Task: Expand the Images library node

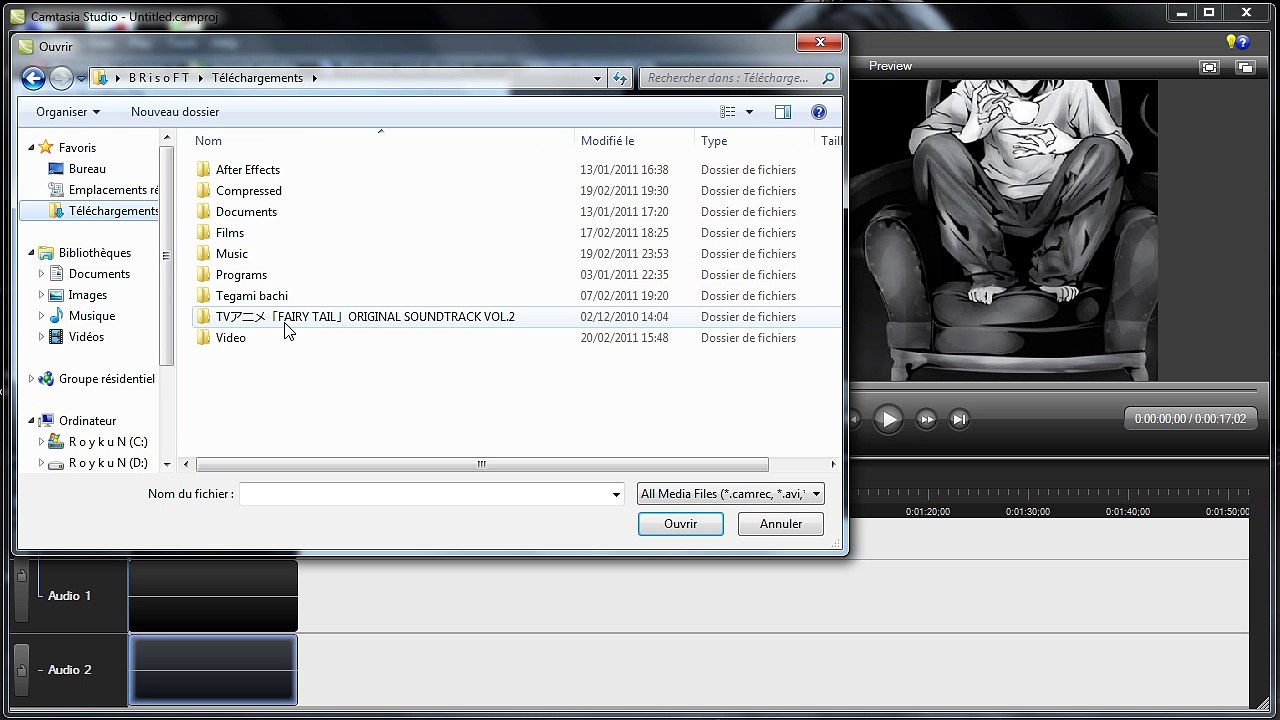Action: [41, 295]
